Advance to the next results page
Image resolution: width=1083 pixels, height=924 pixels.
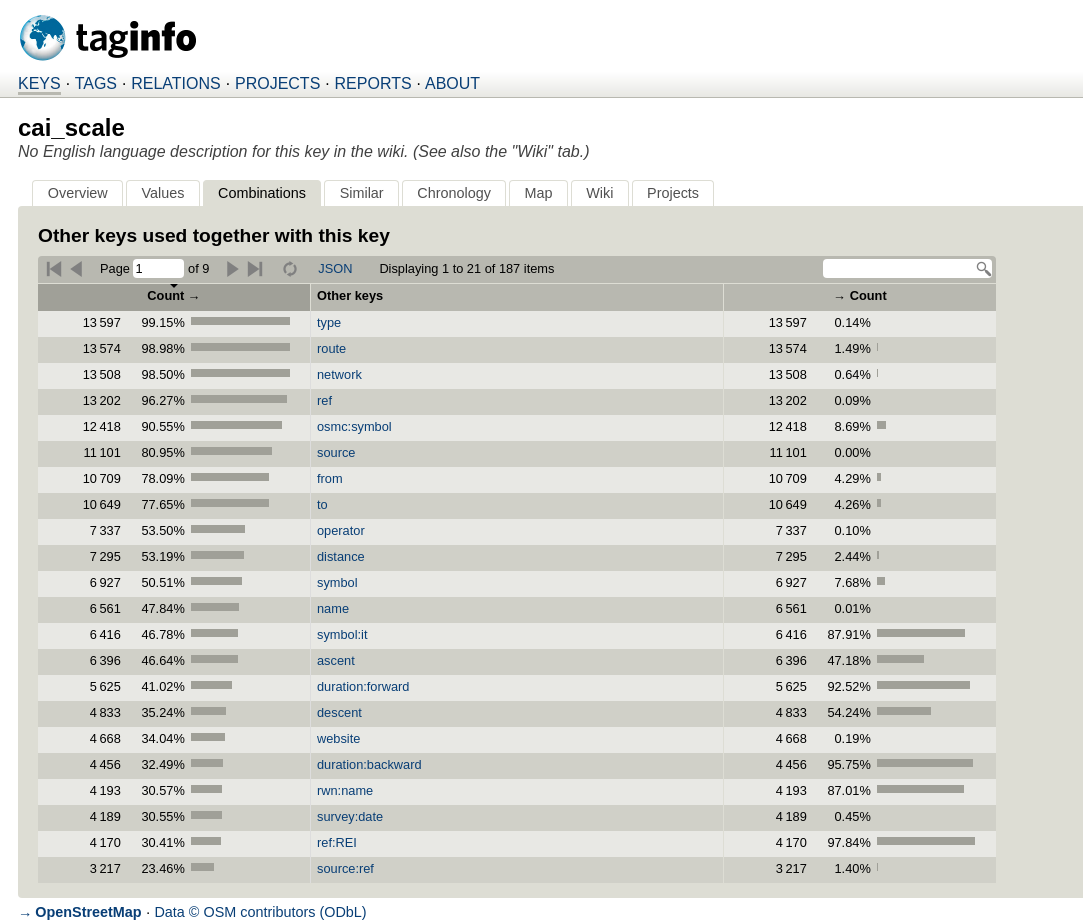tap(232, 268)
